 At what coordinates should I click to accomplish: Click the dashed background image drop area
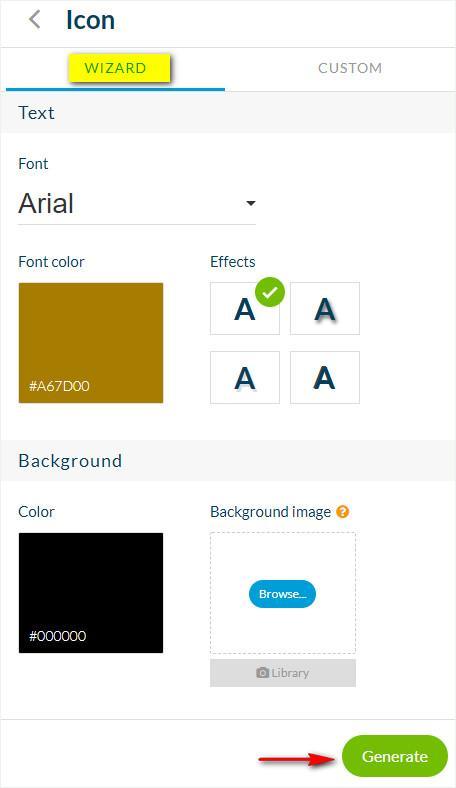pyautogui.click(x=283, y=593)
